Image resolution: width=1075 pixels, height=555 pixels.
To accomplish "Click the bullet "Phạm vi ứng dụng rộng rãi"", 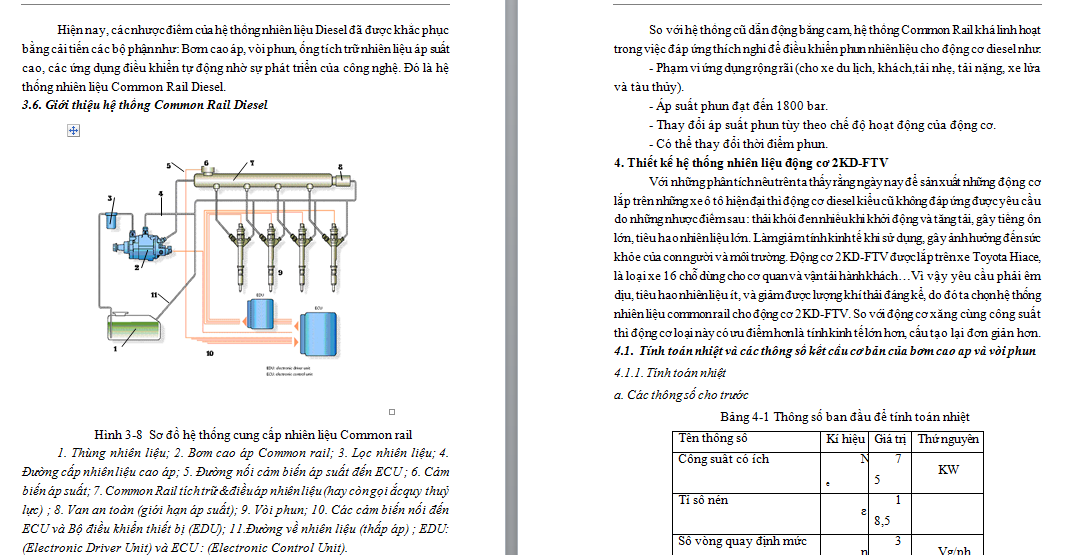I will coord(828,77).
